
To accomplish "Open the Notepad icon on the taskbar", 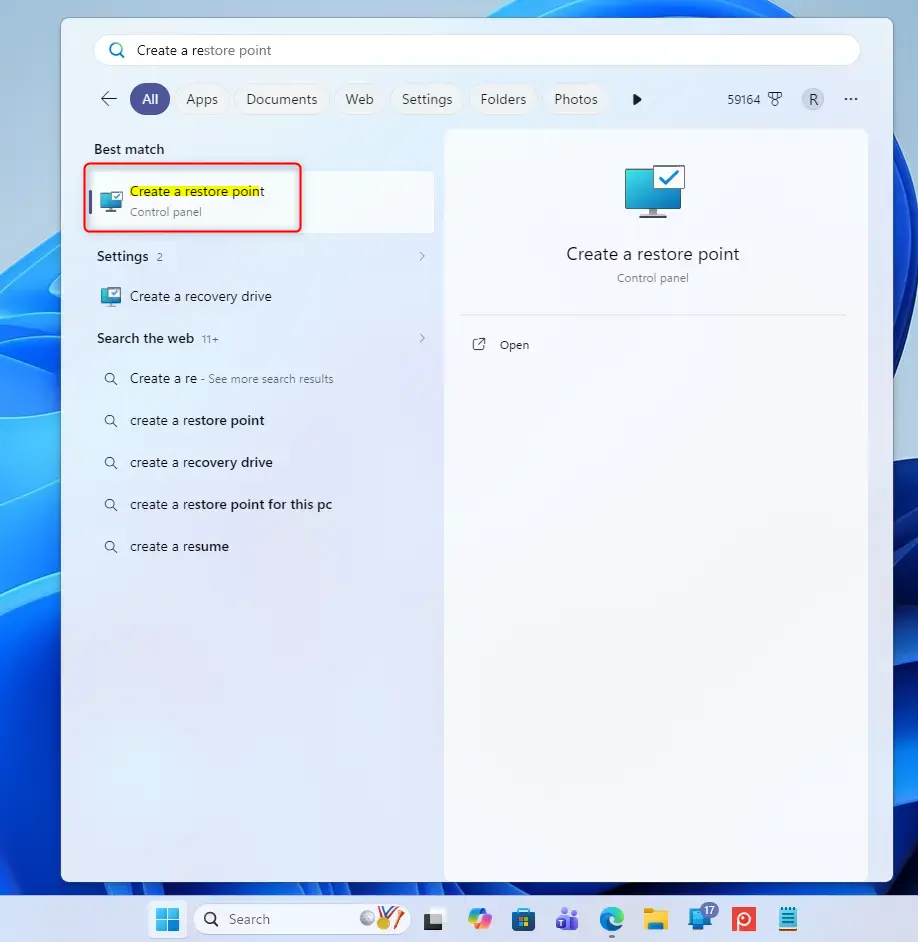I will point(788,919).
